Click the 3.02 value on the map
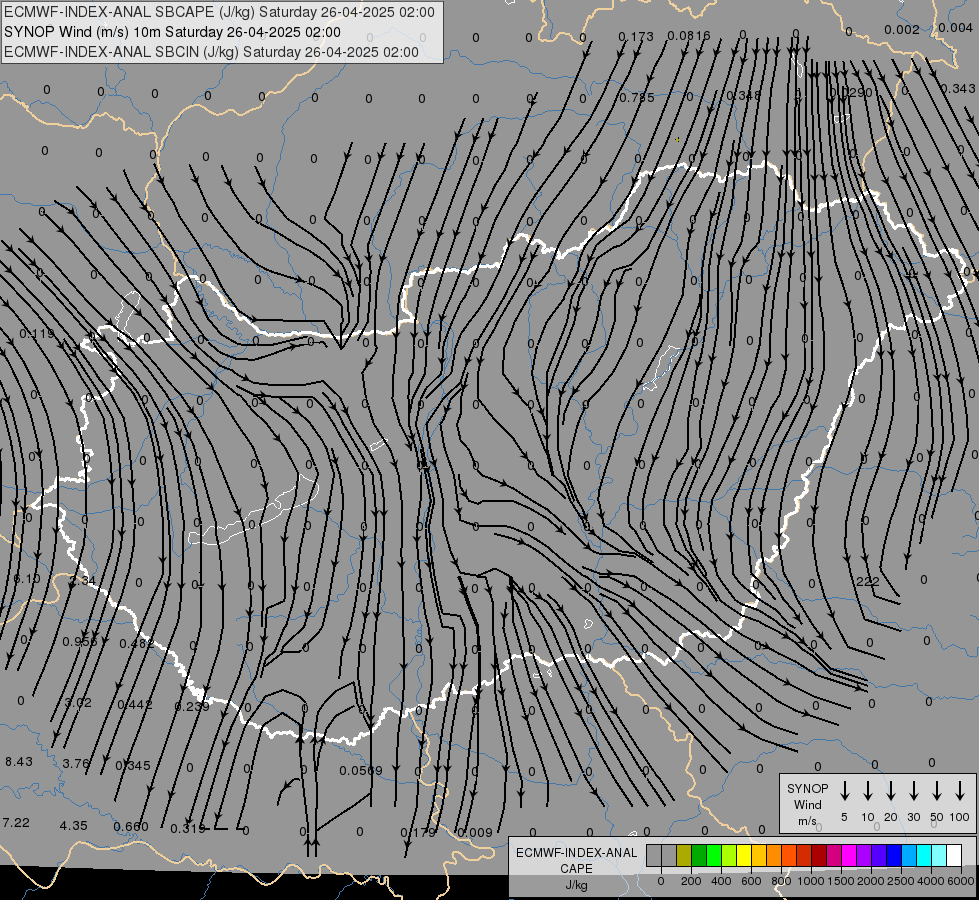979x900 pixels. (x=78, y=703)
